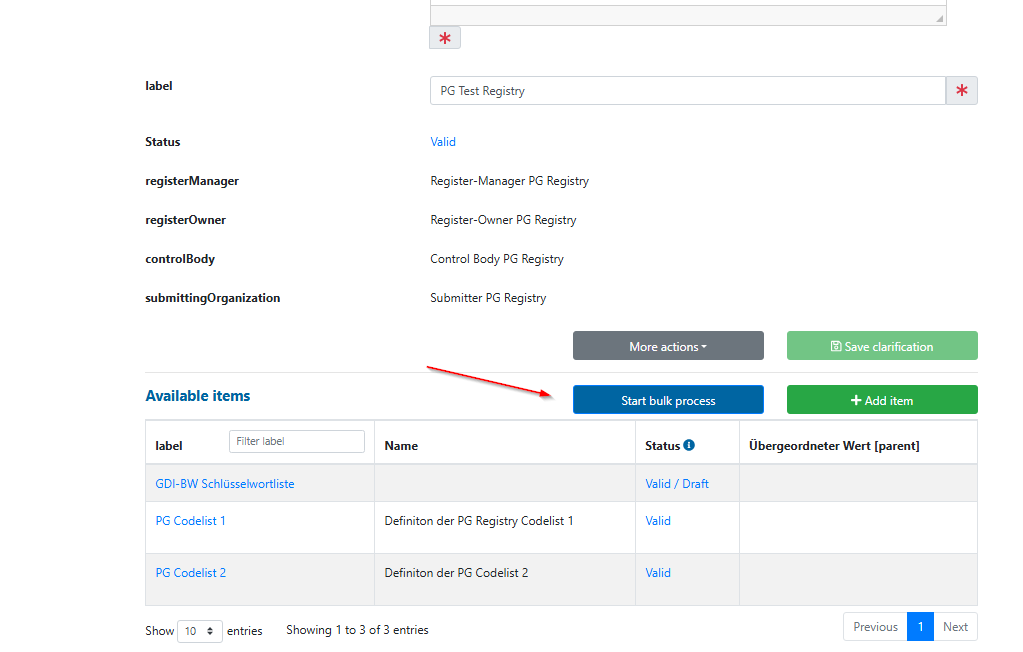Viewport: 1023px width, 652px height.
Task: Focus the Filter label input field
Action: tap(296, 441)
